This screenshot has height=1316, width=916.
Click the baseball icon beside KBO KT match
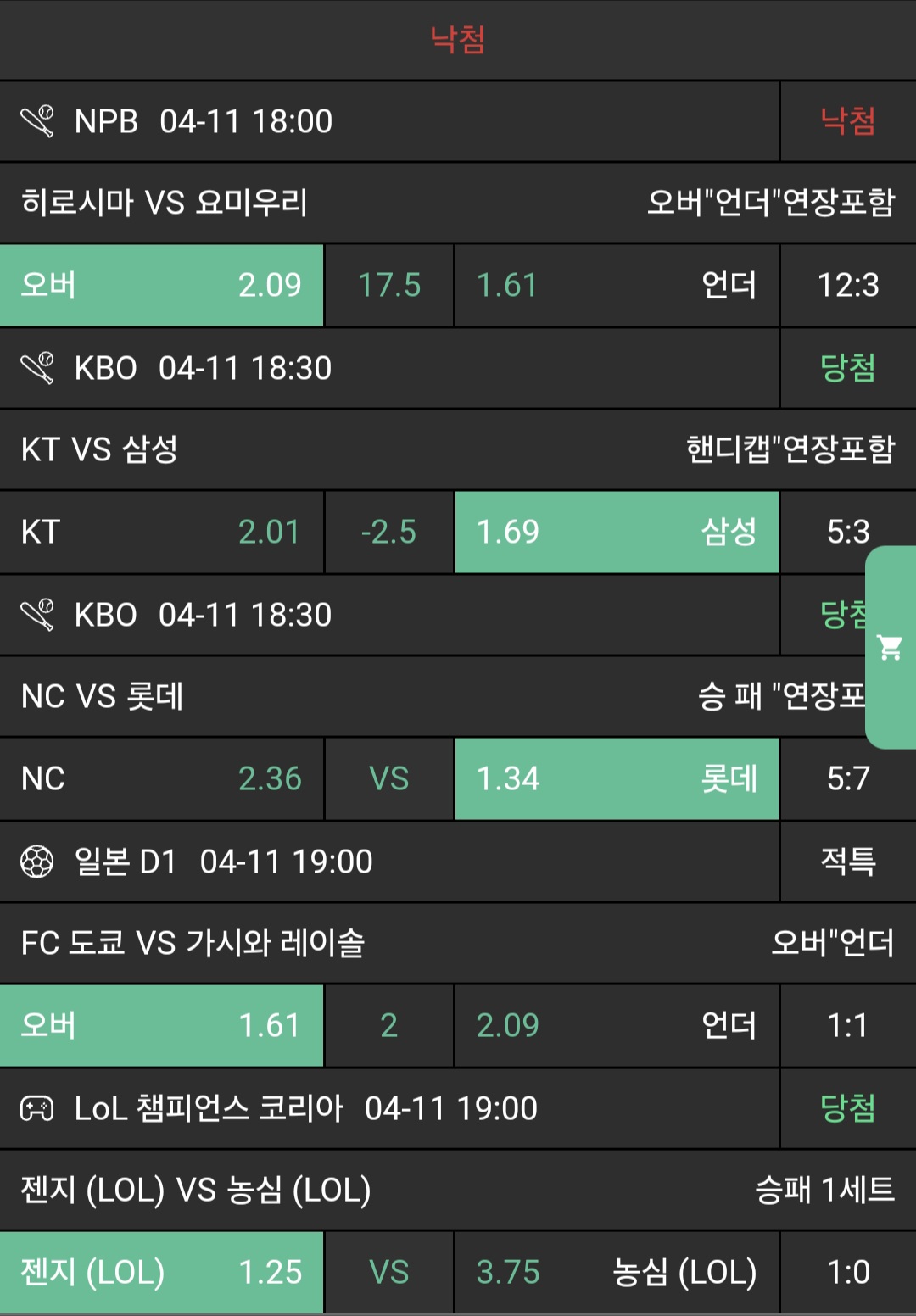click(37, 368)
